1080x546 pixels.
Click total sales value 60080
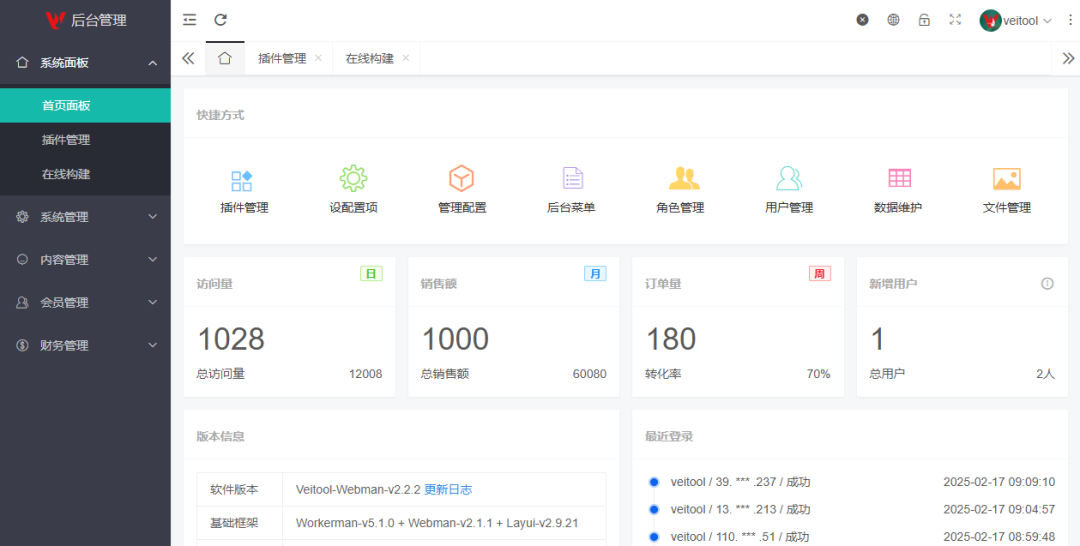click(590, 374)
